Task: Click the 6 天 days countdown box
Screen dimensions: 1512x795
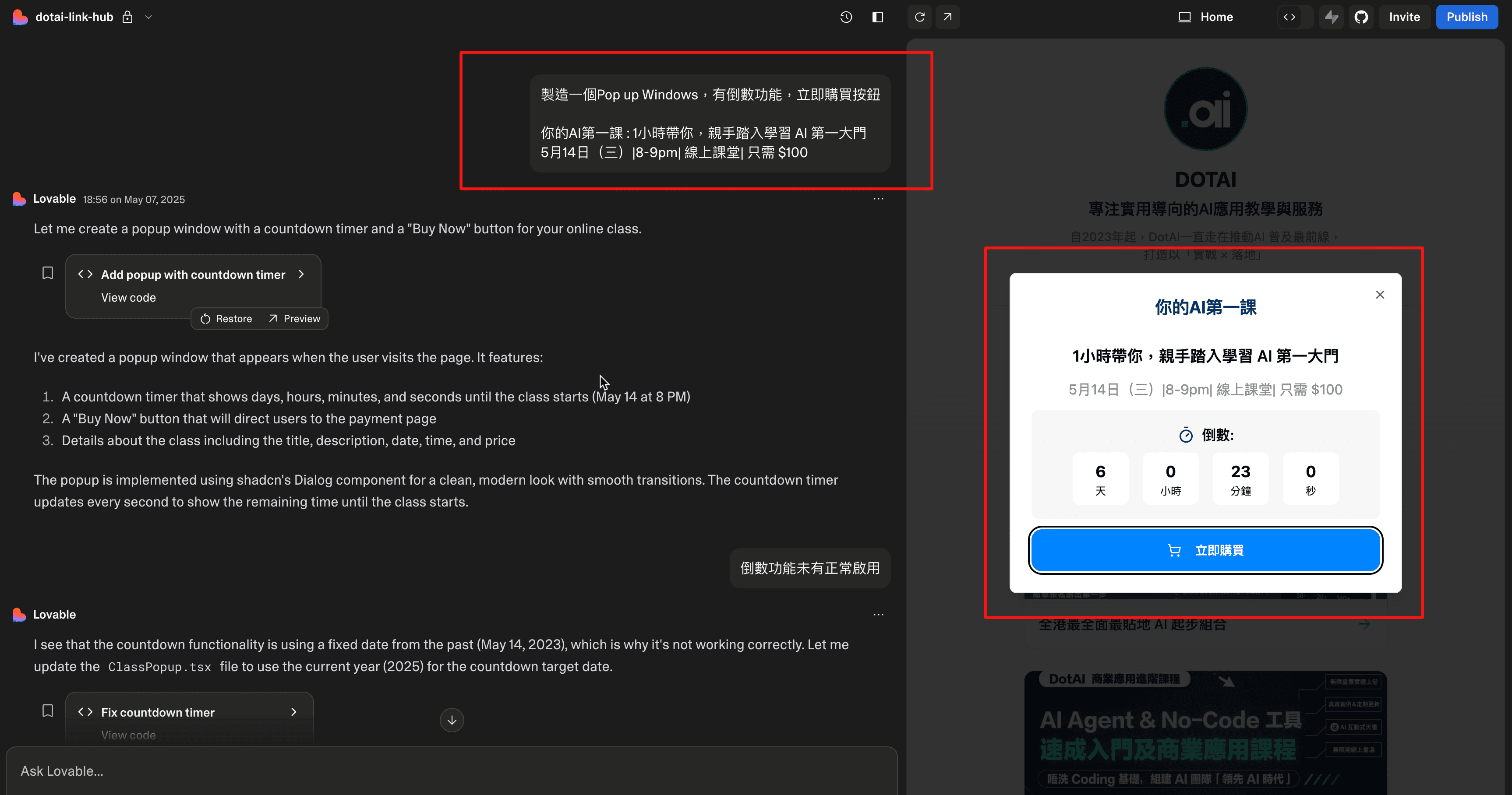Action: pyautogui.click(x=1101, y=478)
